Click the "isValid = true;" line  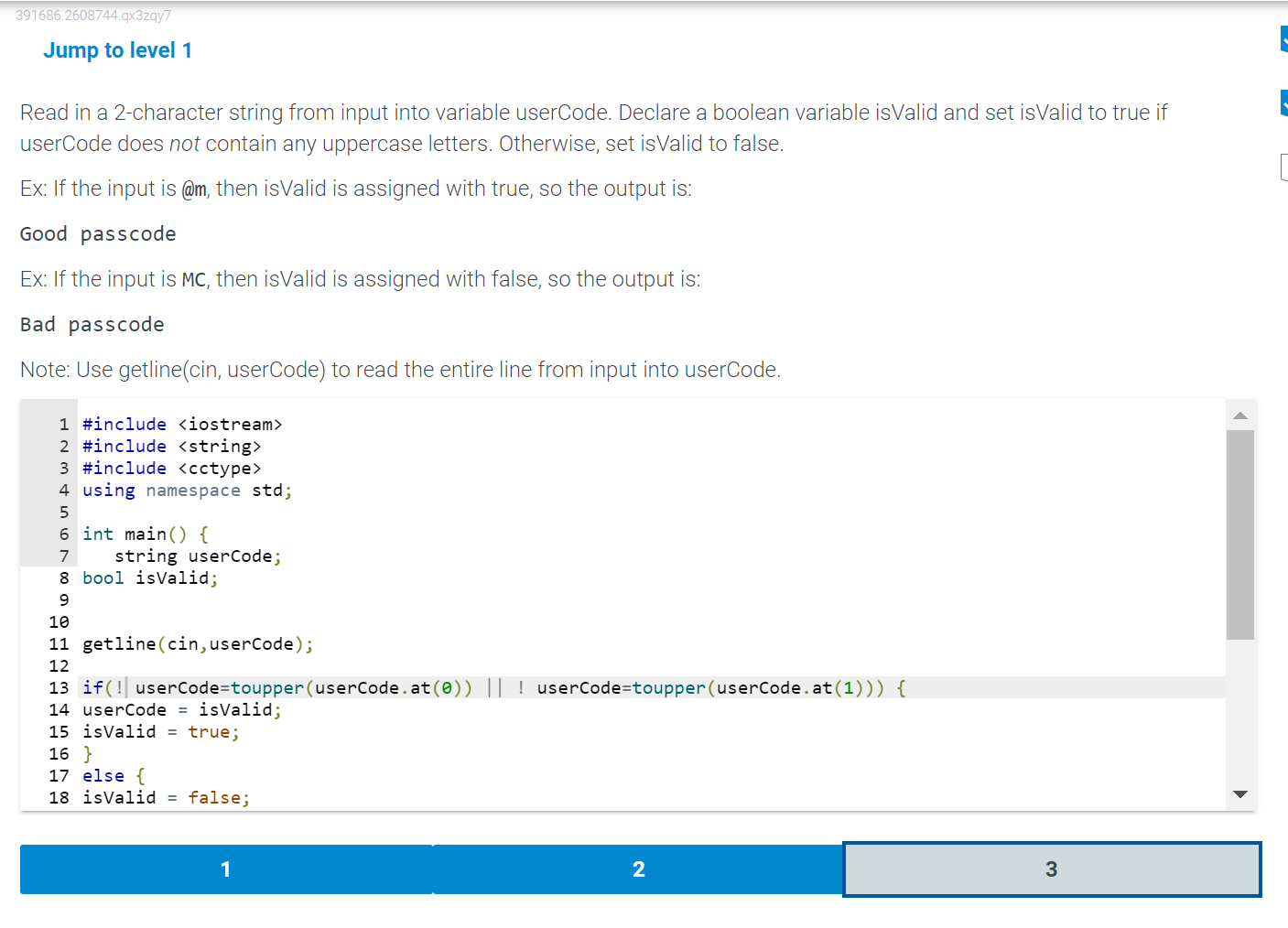click(x=161, y=732)
